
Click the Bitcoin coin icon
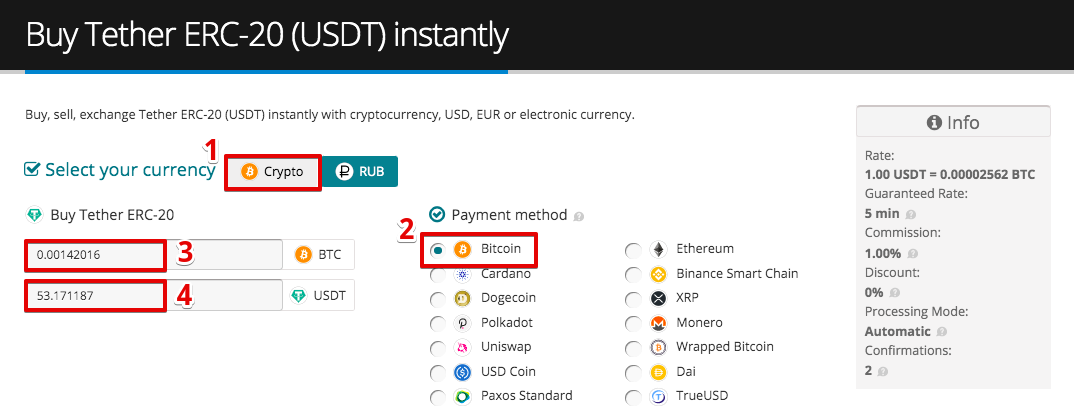463,250
